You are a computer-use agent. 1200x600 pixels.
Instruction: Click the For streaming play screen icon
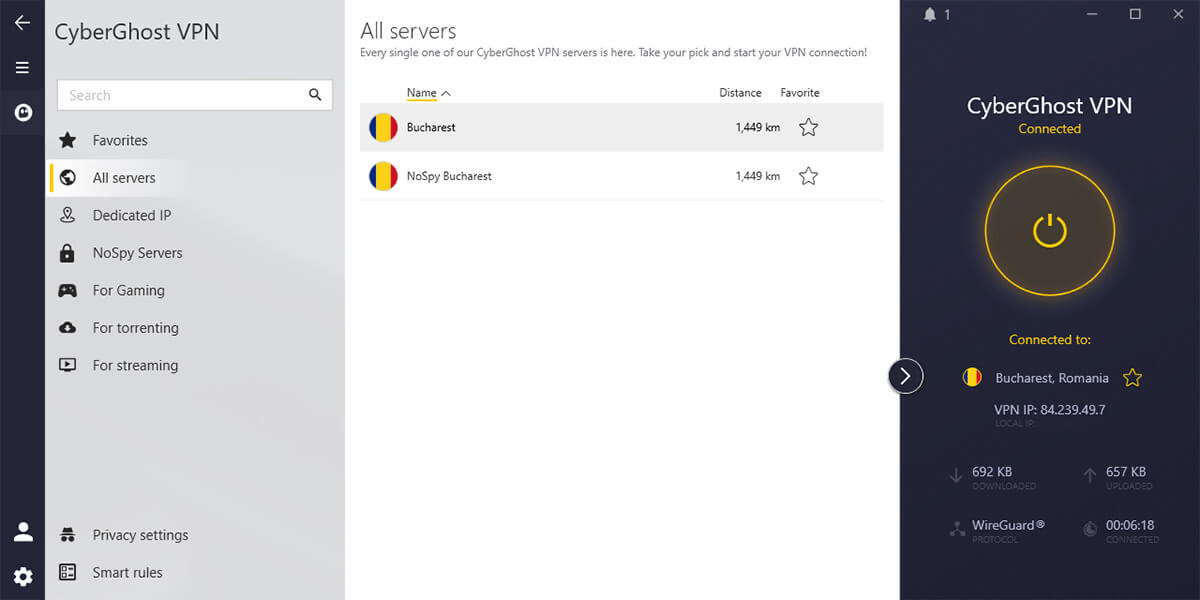[68, 365]
